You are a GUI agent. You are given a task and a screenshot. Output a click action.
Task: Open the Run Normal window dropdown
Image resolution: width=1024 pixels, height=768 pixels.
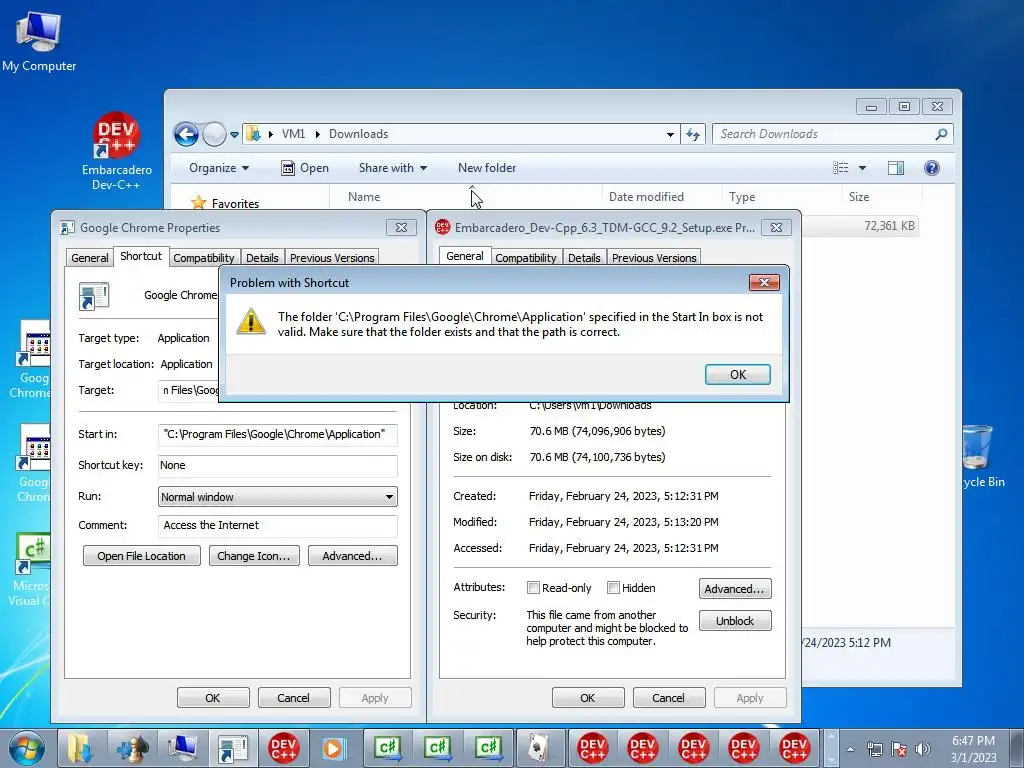278,497
